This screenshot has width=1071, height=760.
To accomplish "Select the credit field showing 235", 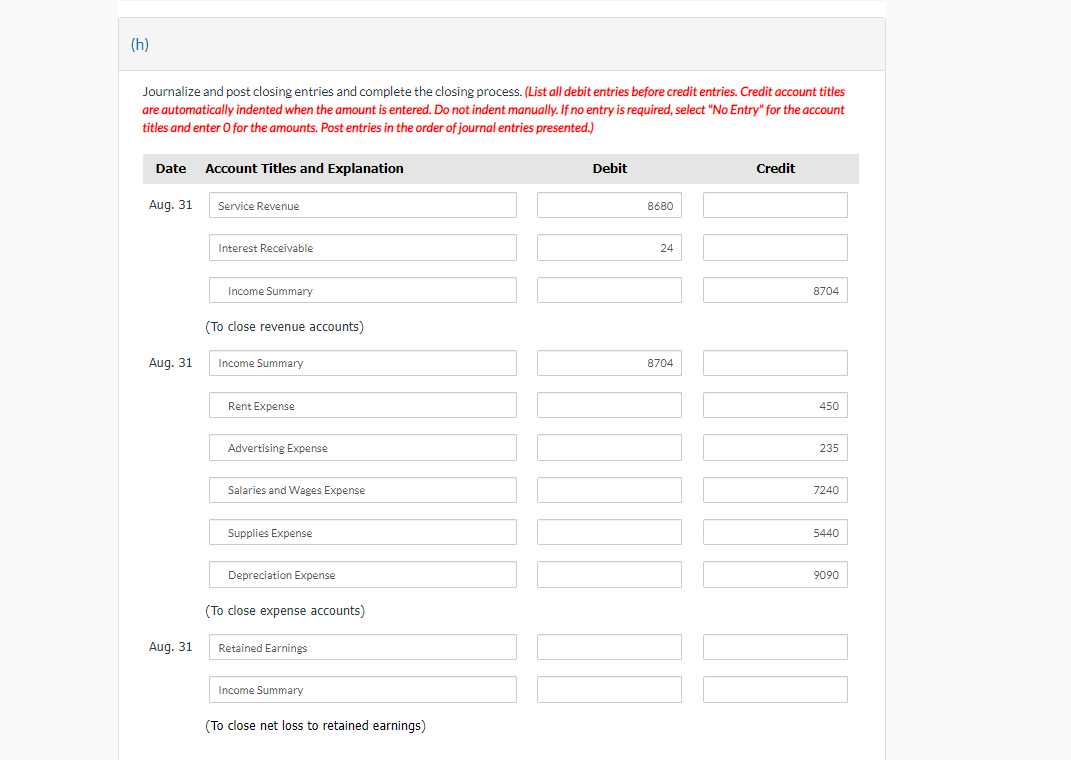I will (775, 447).
